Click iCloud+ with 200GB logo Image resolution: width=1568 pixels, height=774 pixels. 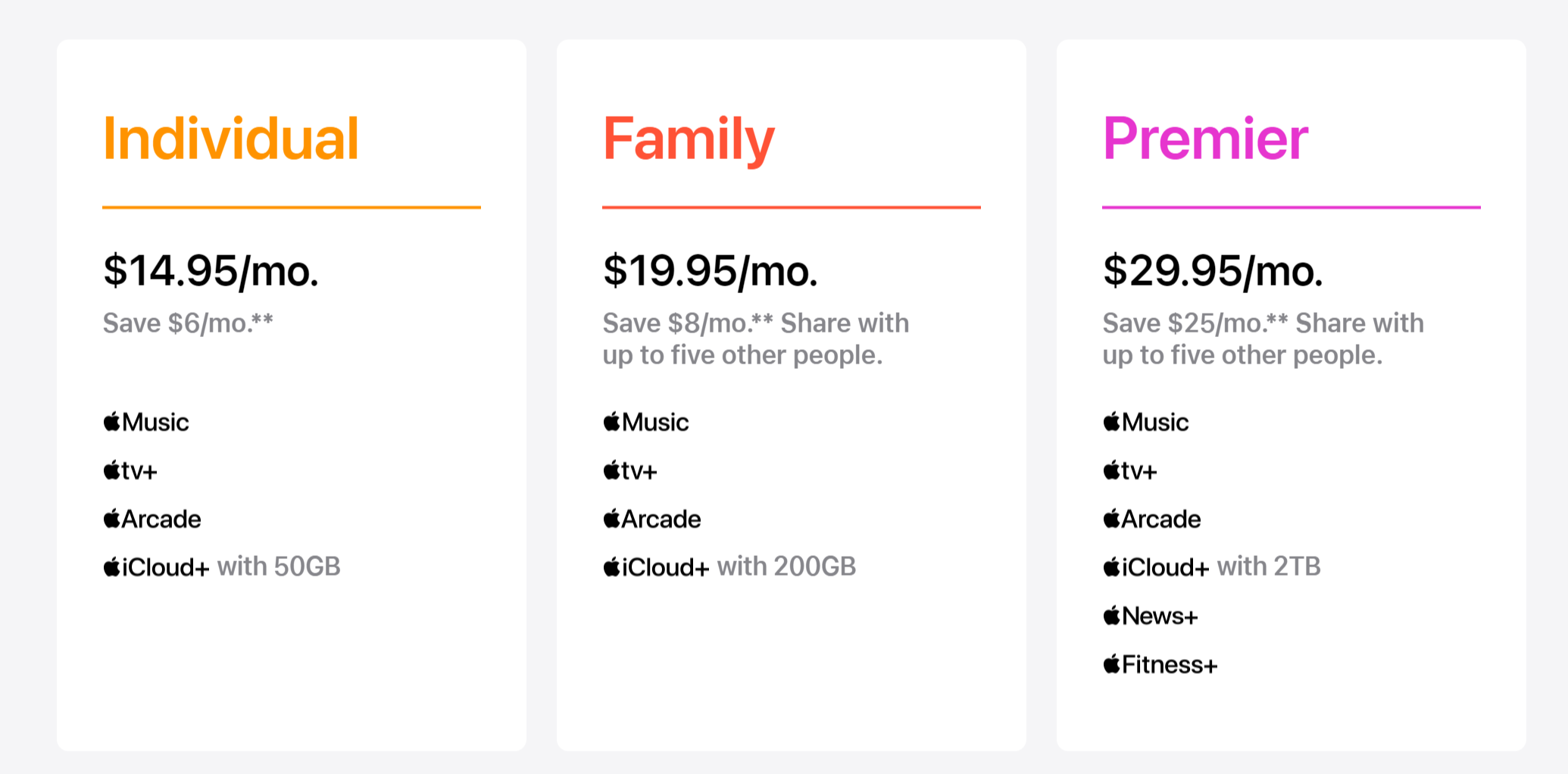(656, 567)
